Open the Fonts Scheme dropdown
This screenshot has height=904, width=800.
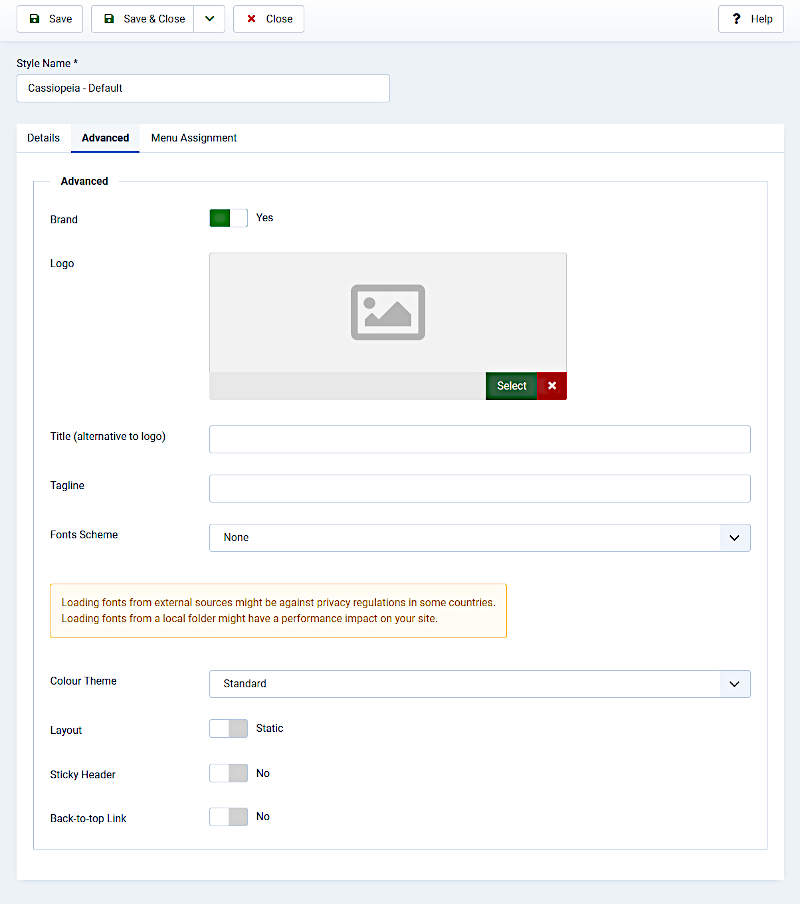480,538
